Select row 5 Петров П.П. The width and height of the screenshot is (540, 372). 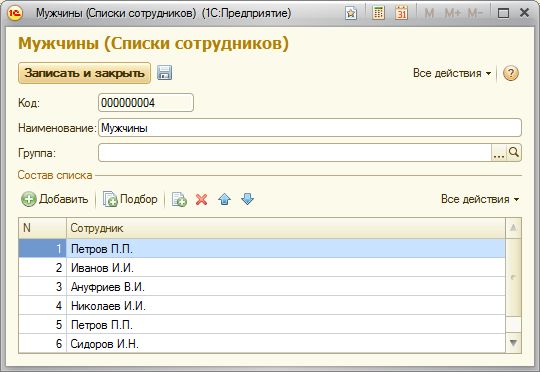click(x=262, y=324)
